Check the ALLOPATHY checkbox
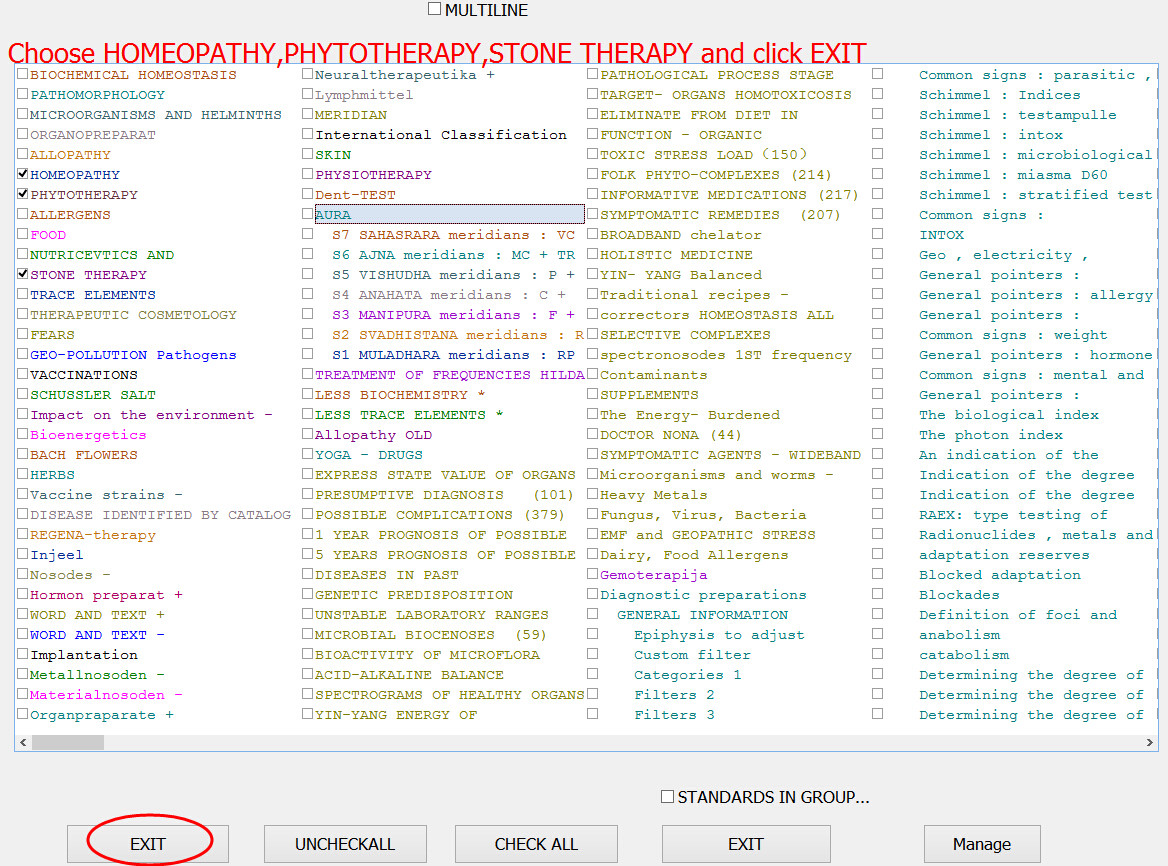Screen dimensions: 1168x866 [x=23, y=155]
